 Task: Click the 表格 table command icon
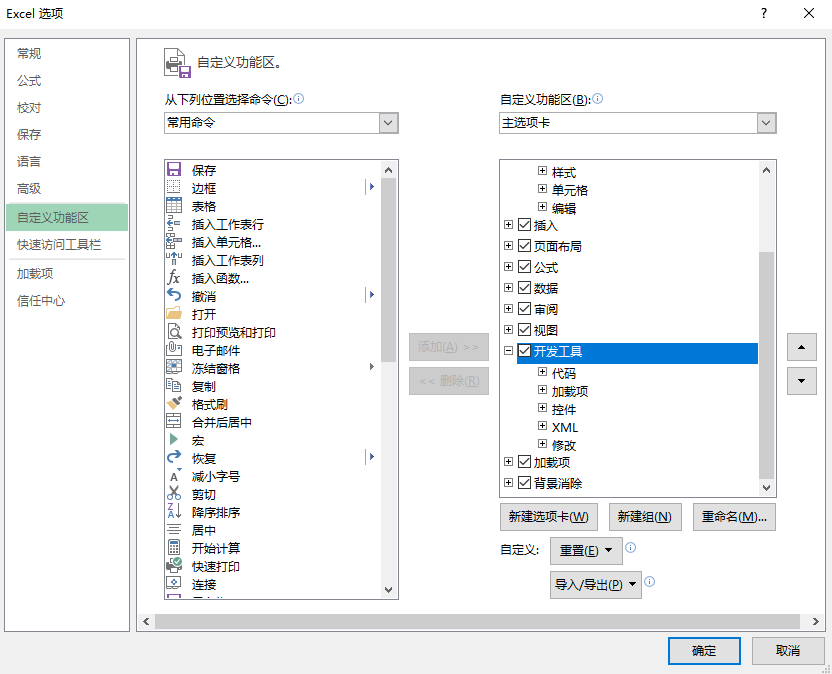tap(174, 206)
